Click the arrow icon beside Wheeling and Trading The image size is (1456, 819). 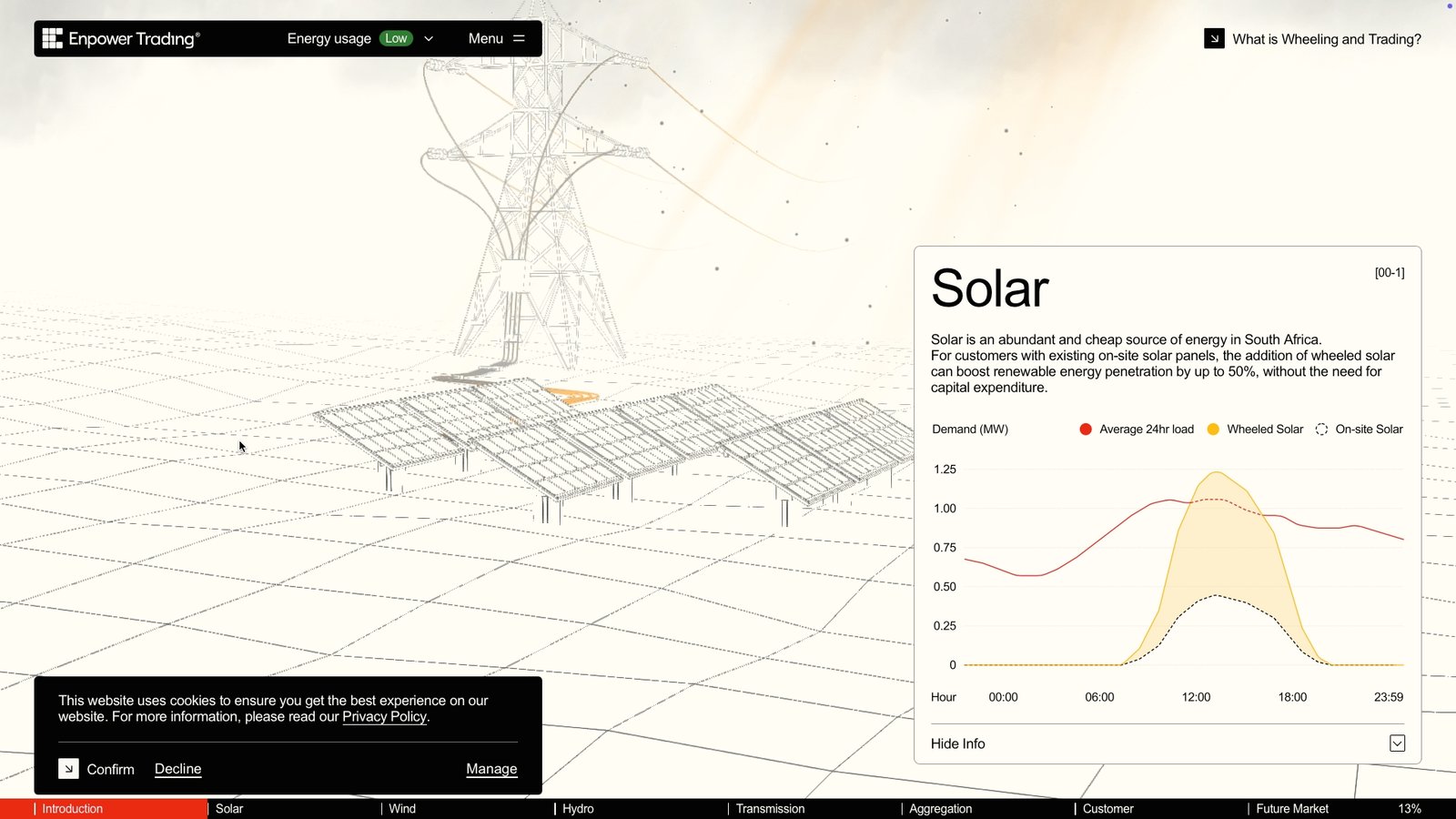click(x=1214, y=38)
